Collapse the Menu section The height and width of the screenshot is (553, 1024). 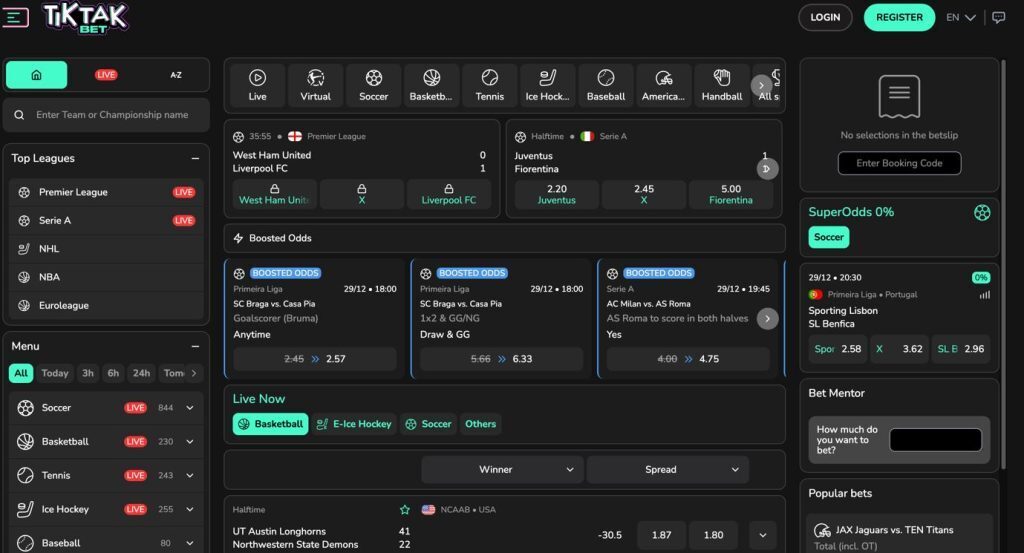pyautogui.click(x=195, y=347)
